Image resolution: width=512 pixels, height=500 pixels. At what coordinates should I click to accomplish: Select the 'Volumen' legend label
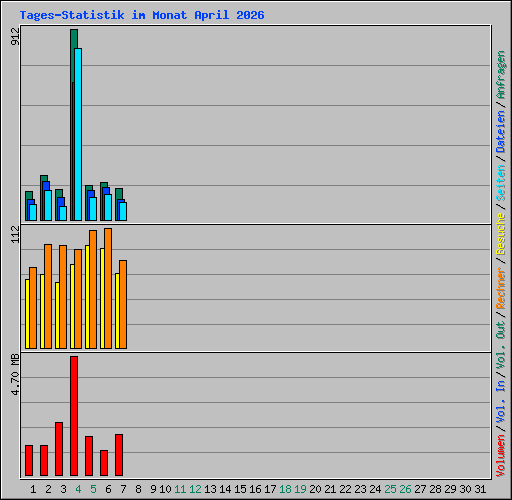click(501, 456)
